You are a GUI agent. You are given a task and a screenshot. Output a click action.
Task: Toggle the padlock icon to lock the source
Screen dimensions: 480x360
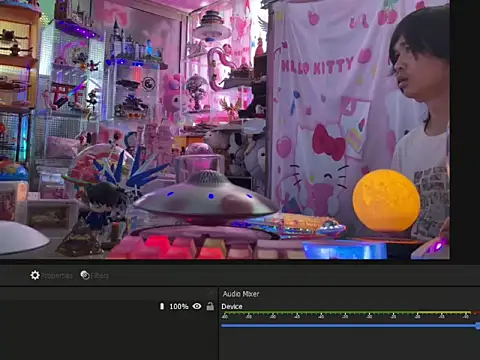[x=210, y=306]
